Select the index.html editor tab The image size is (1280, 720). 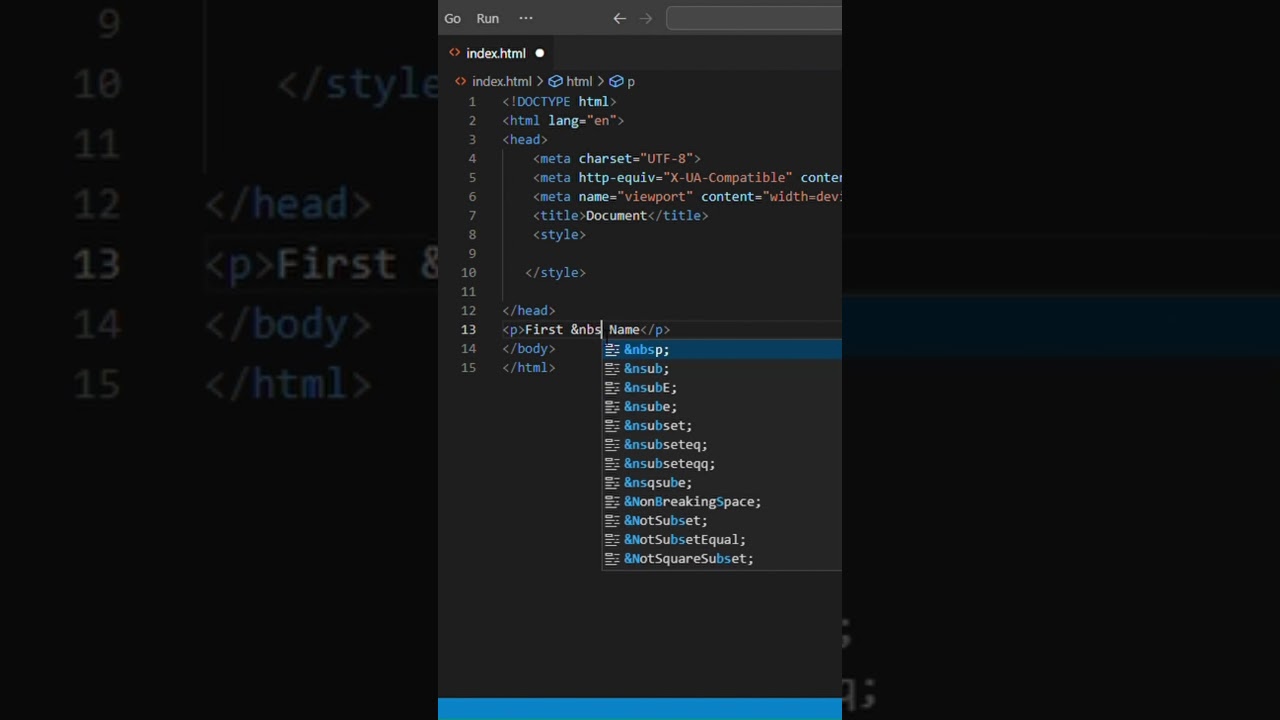click(x=496, y=53)
